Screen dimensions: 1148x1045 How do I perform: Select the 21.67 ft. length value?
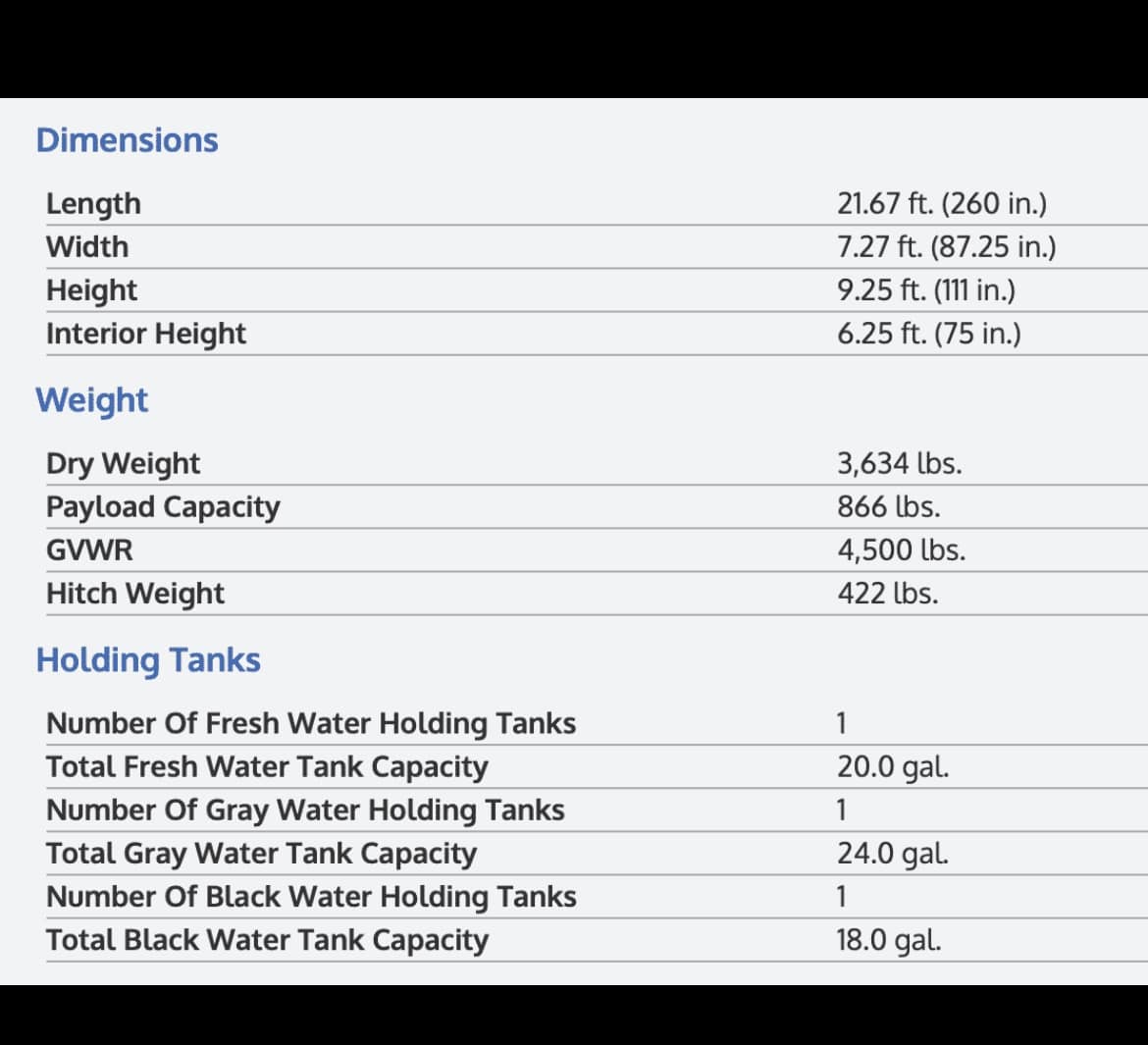(942, 203)
